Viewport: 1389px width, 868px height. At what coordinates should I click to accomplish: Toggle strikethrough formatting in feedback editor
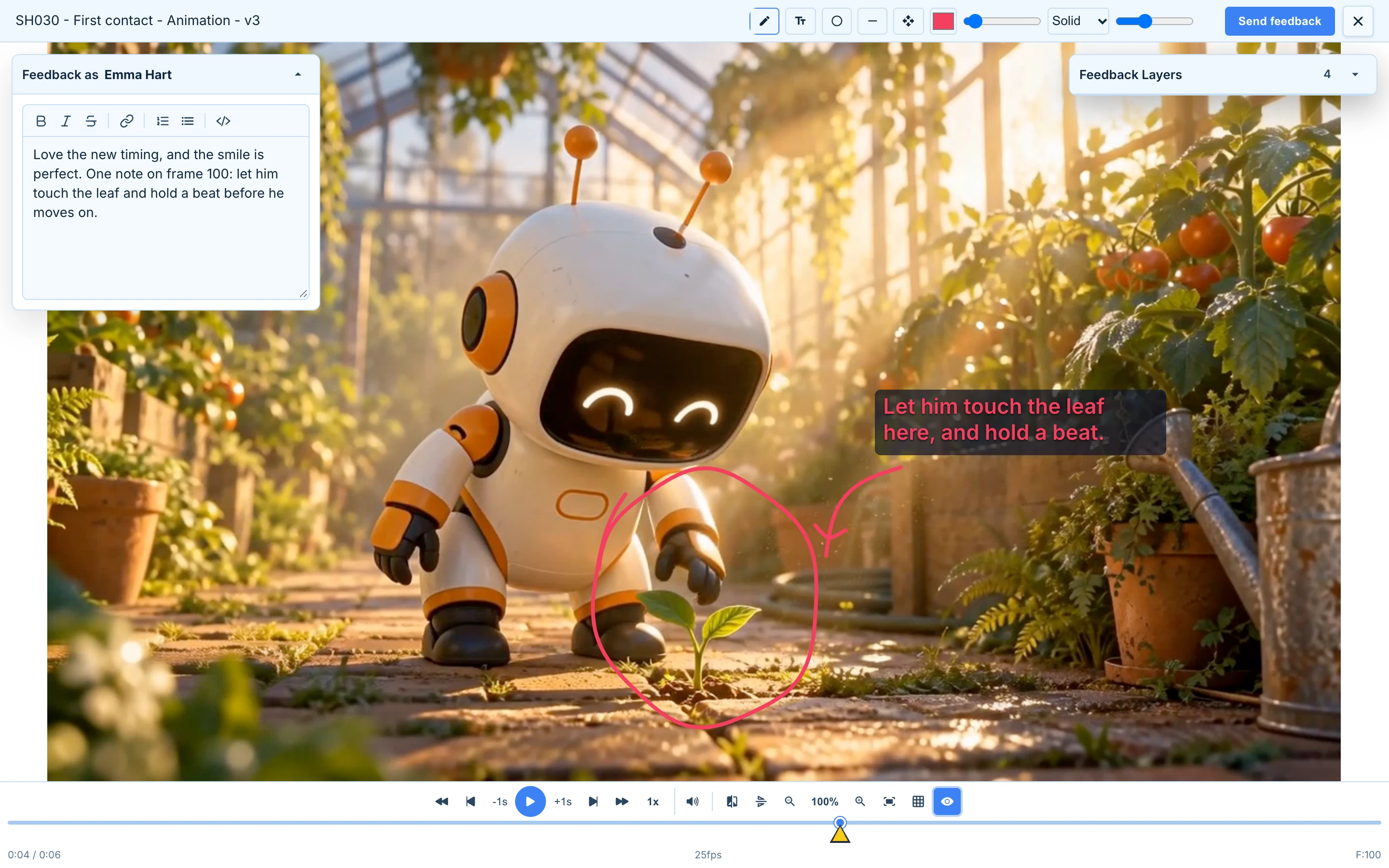tap(91, 121)
